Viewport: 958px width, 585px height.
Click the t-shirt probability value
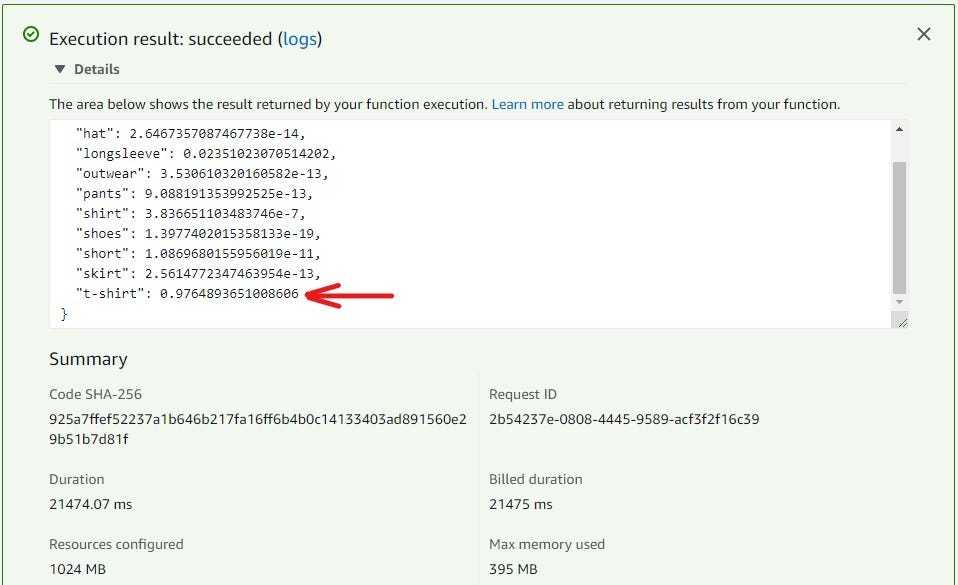tap(229, 294)
